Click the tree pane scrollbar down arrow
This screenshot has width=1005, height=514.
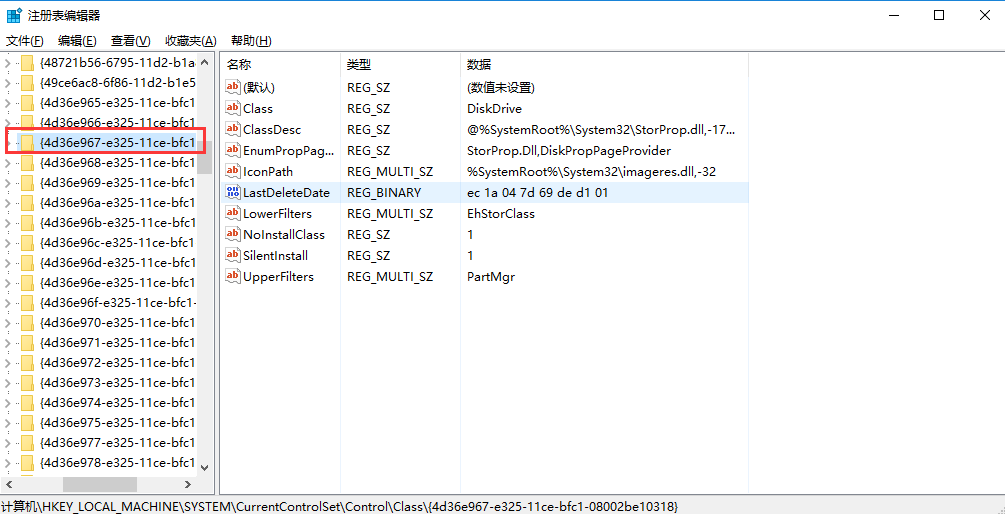click(205, 466)
